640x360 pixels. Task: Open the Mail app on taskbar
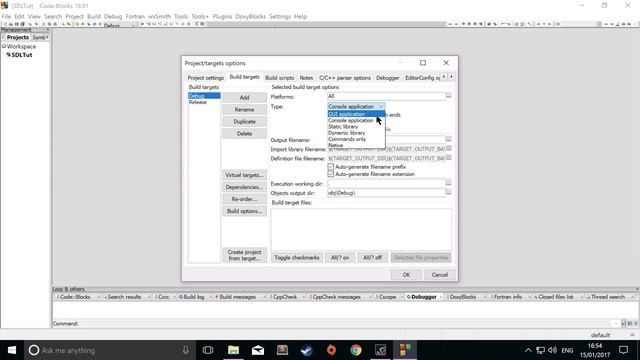pyautogui.click(x=258, y=350)
